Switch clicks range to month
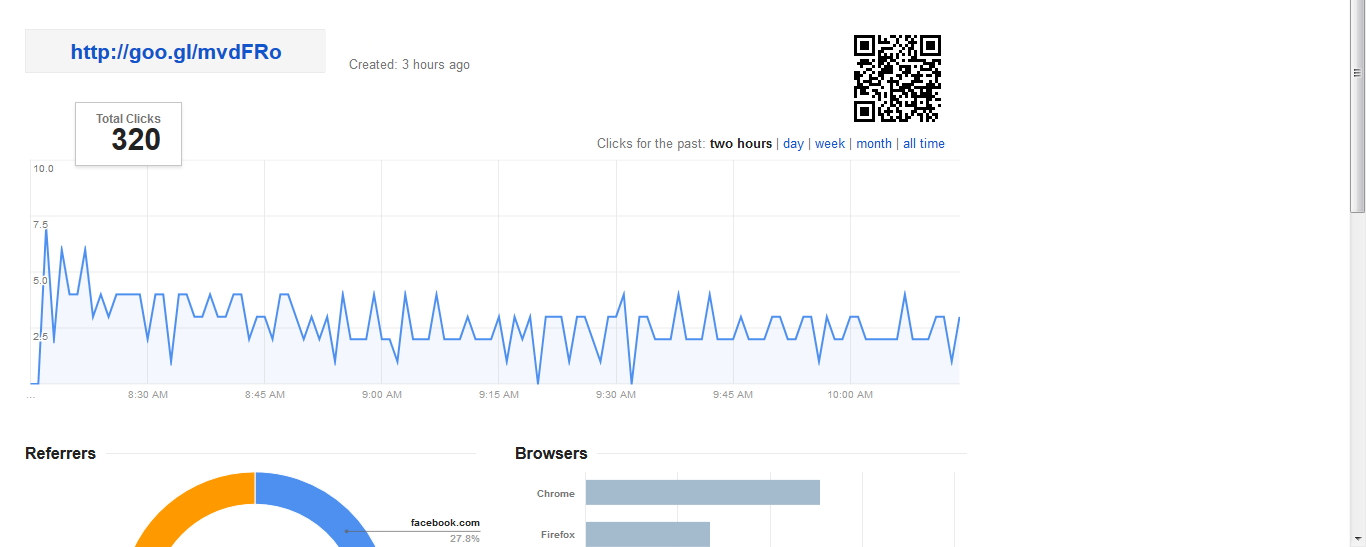The width and height of the screenshot is (1366, 547). coord(874,144)
